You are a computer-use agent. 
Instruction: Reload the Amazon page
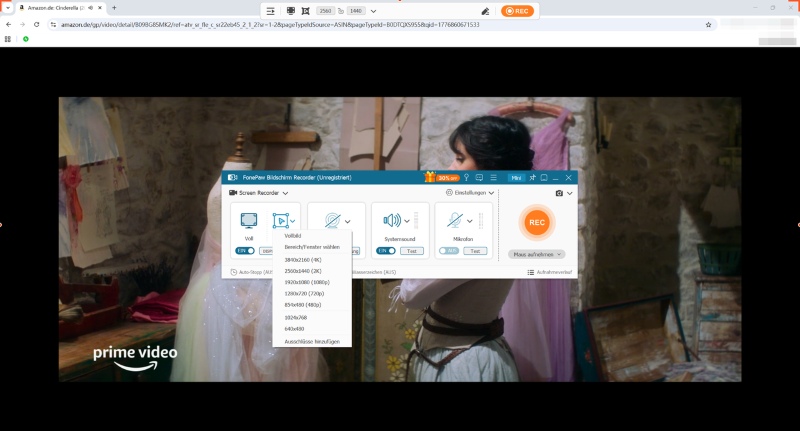(x=36, y=24)
